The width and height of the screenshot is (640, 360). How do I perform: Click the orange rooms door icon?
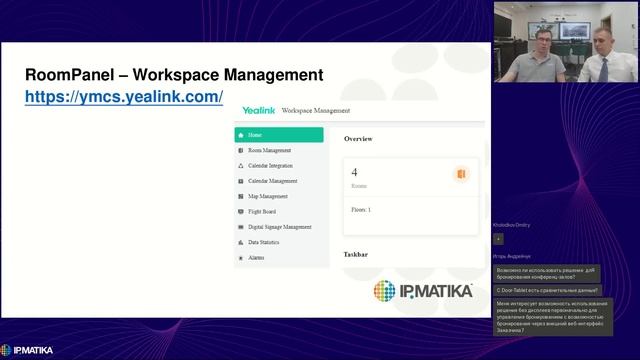(x=461, y=174)
